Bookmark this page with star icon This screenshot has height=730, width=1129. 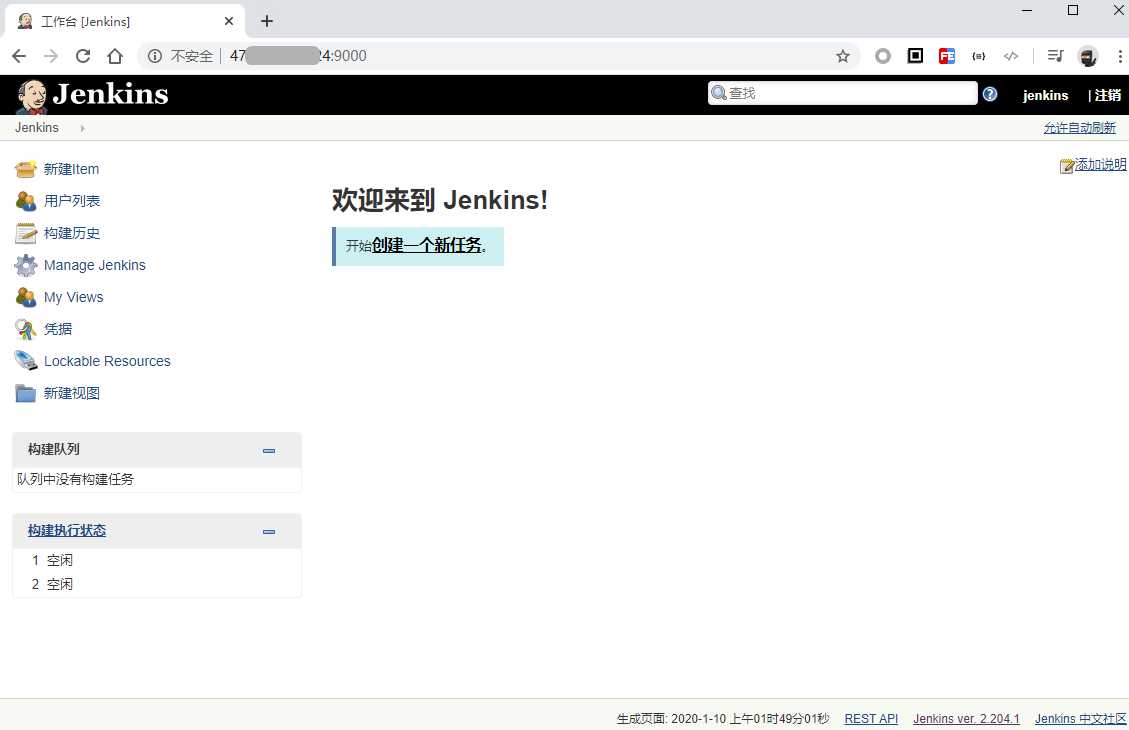coord(842,56)
